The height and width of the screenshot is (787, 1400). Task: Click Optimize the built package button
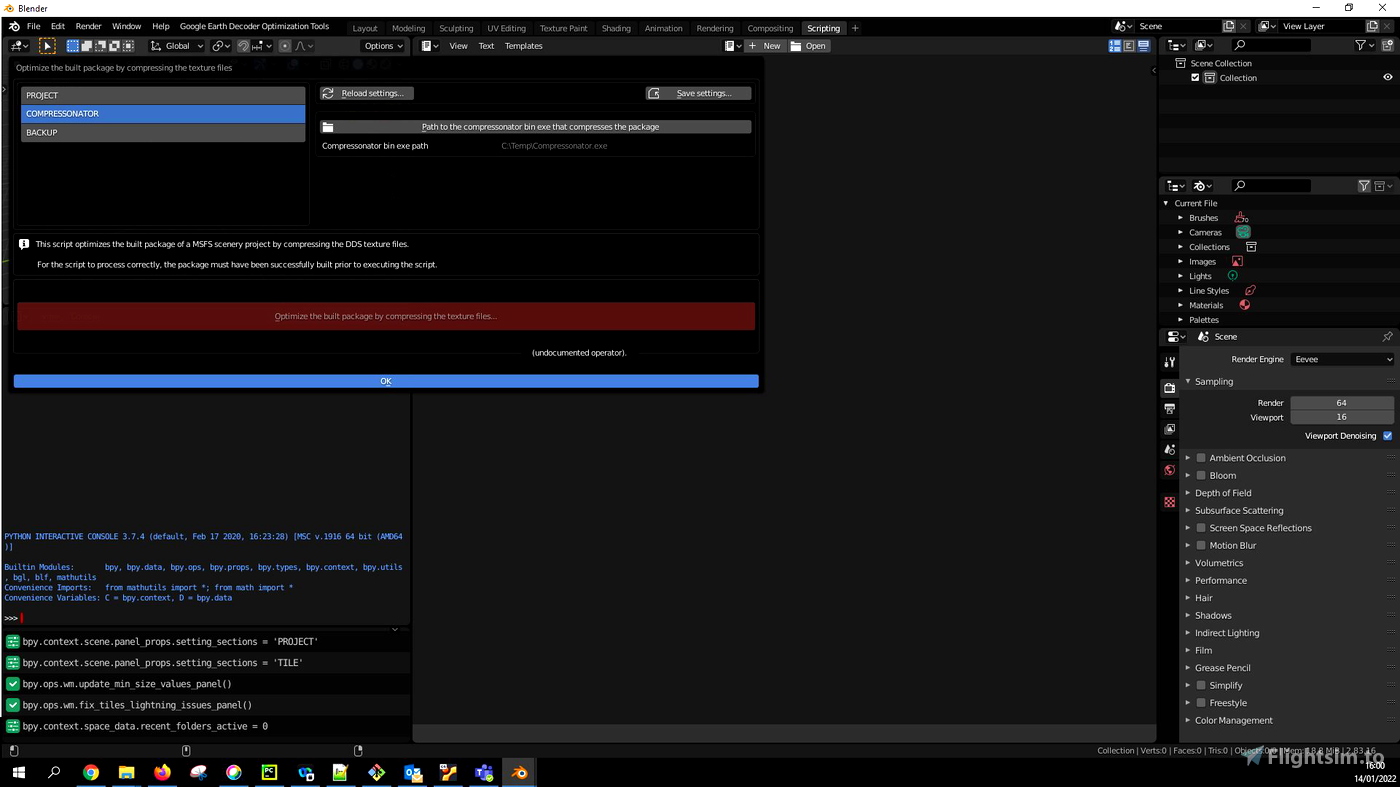click(386, 316)
